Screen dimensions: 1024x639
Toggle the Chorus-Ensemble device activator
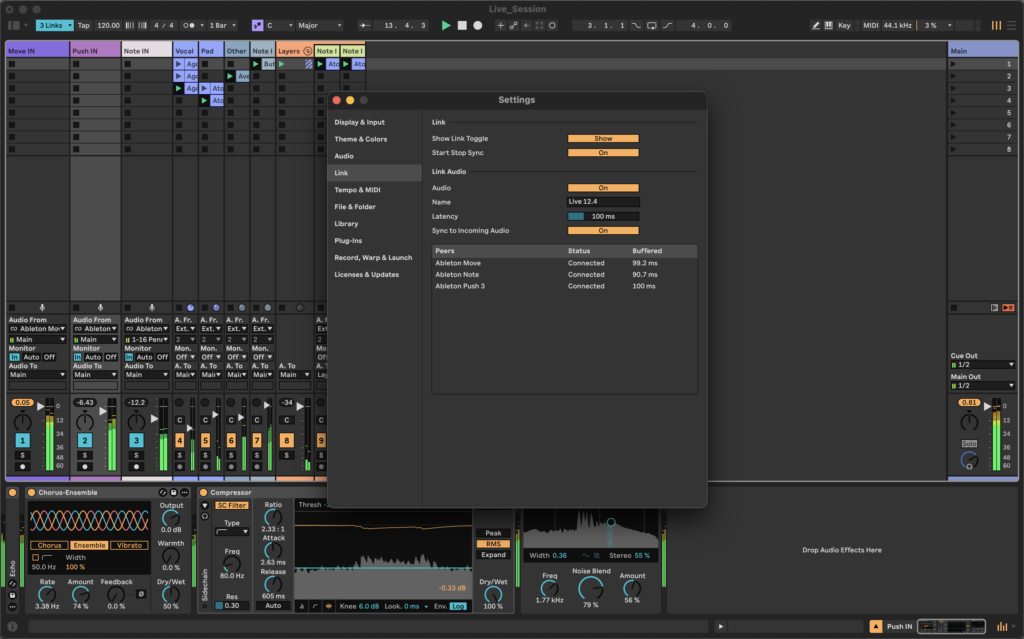coord(31,492)
